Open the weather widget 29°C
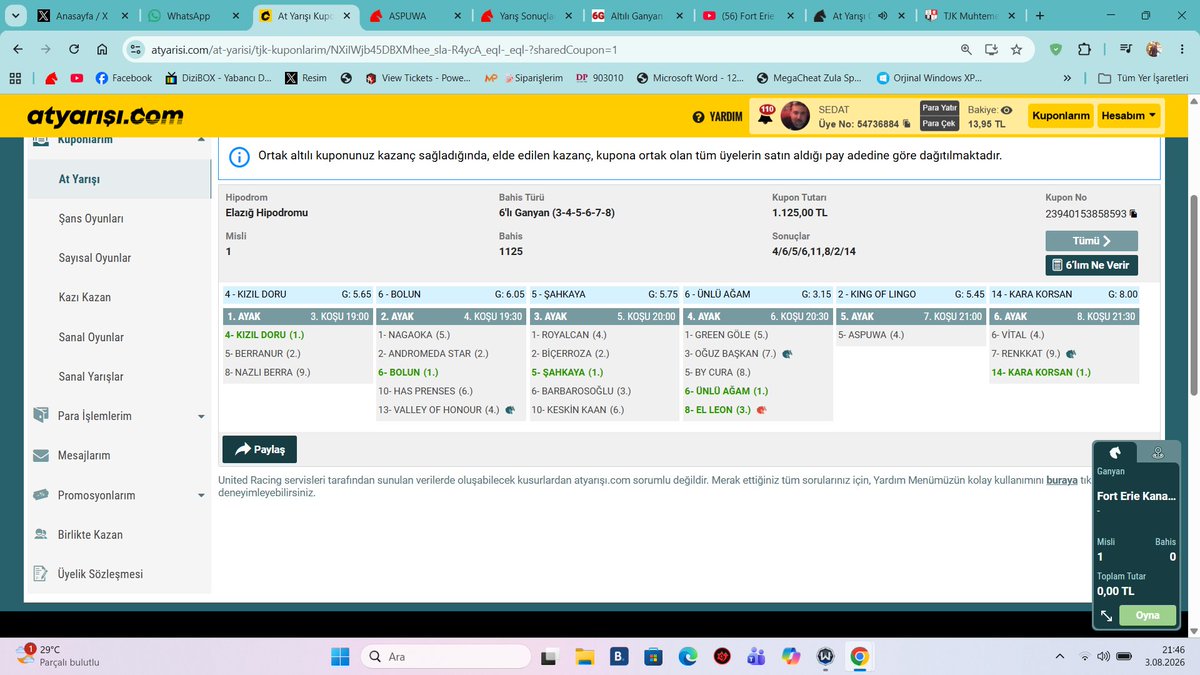Viewport: 1200px width, 675px height. coord(56,656)
